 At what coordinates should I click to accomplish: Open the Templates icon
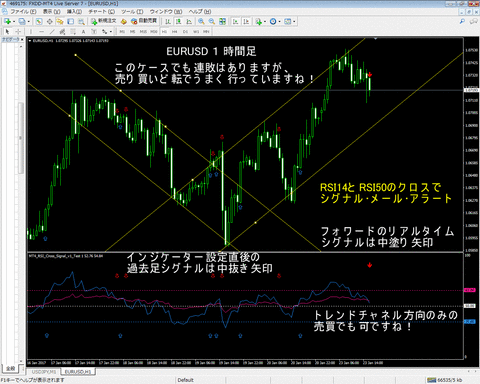288,21
